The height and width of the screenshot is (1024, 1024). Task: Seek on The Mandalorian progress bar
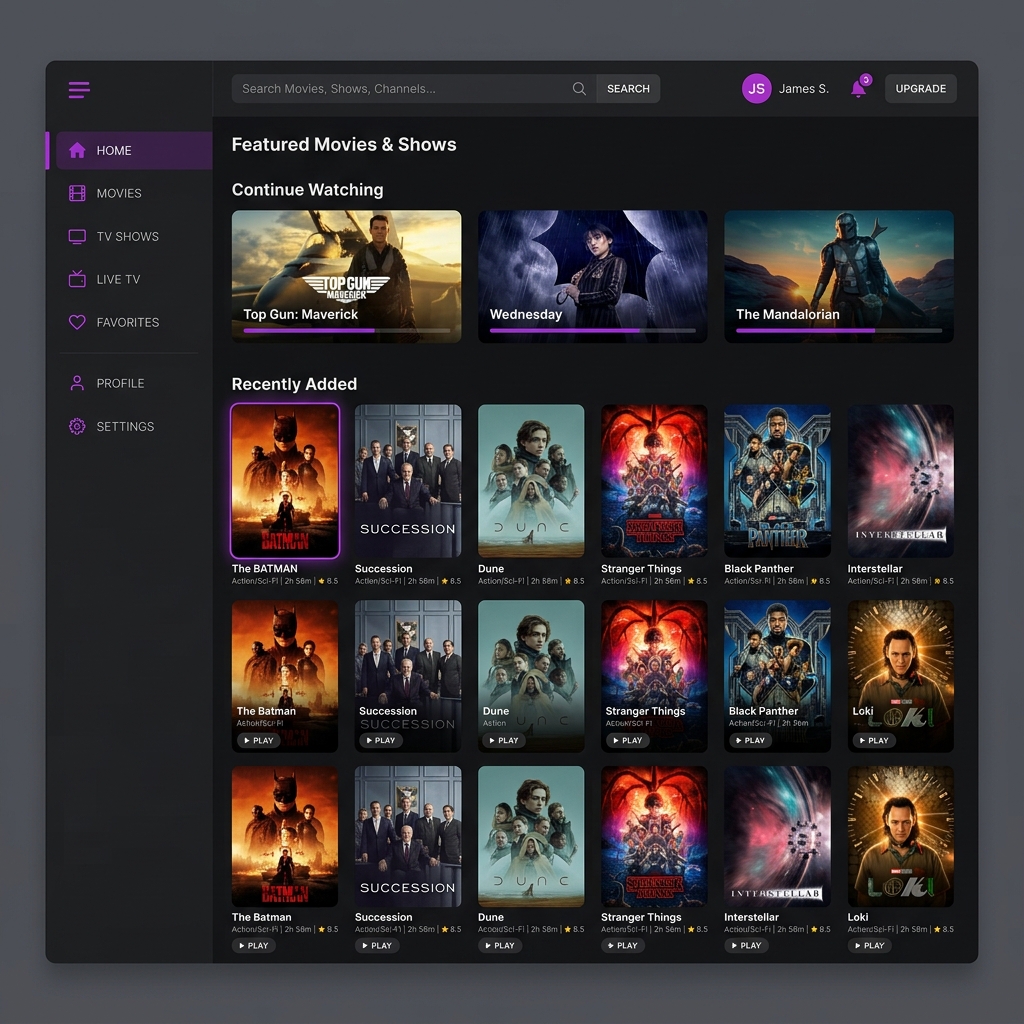839,330
